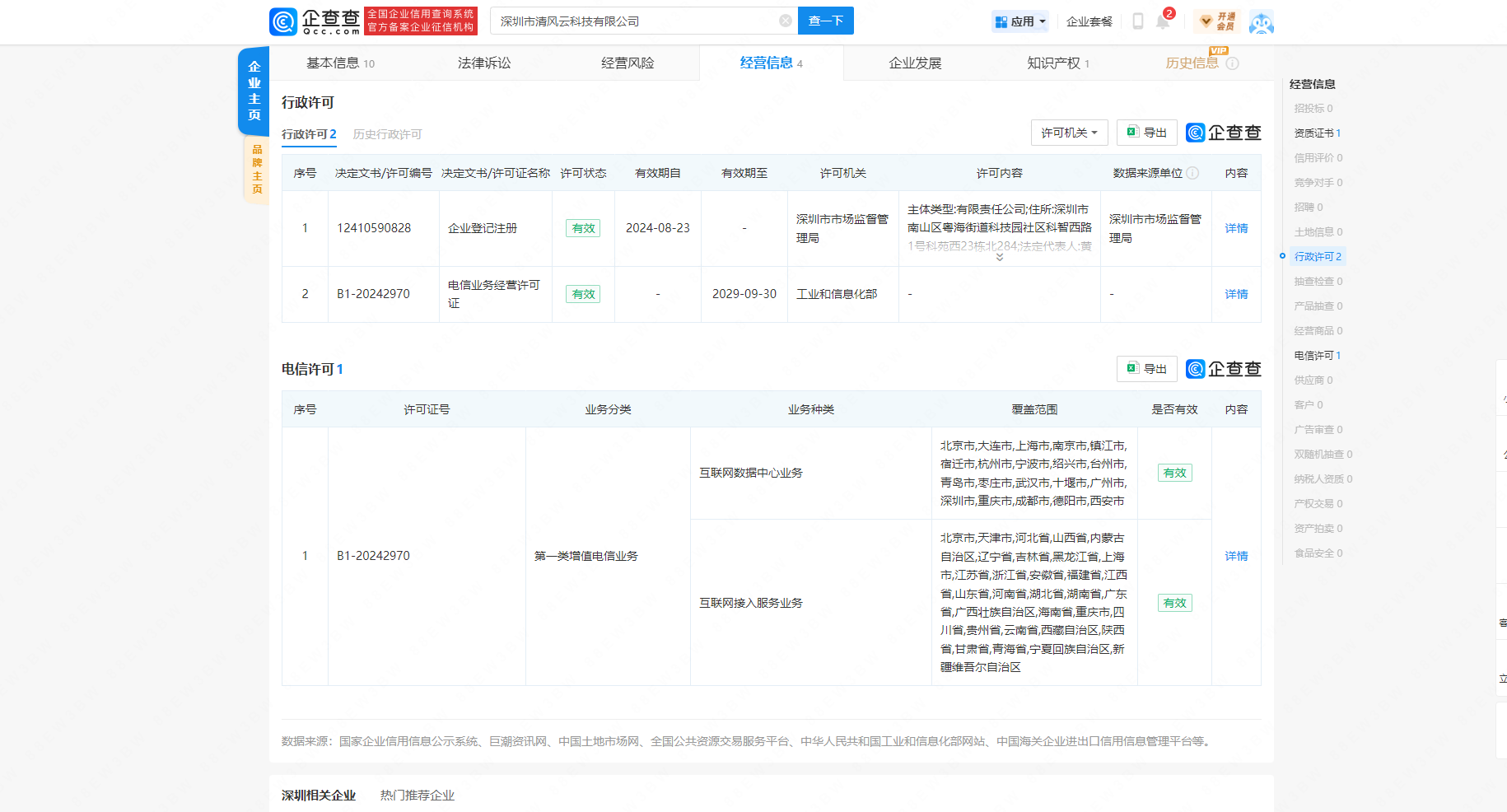
Task: Open the 品牌主页 side tab
Action: [x=257, y=170]
